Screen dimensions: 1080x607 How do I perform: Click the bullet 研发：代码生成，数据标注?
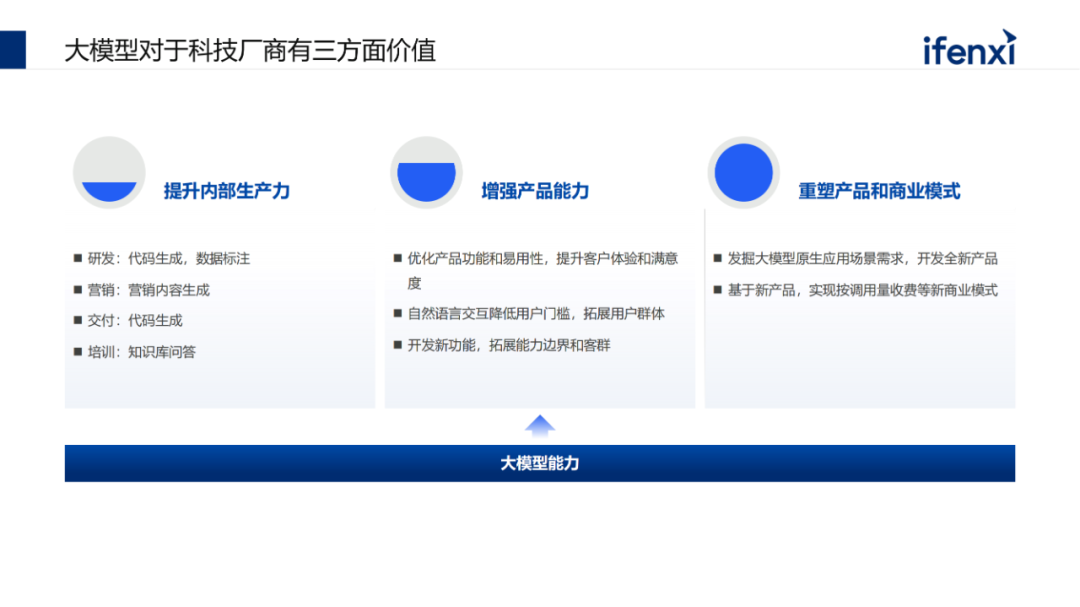[163, 258]
